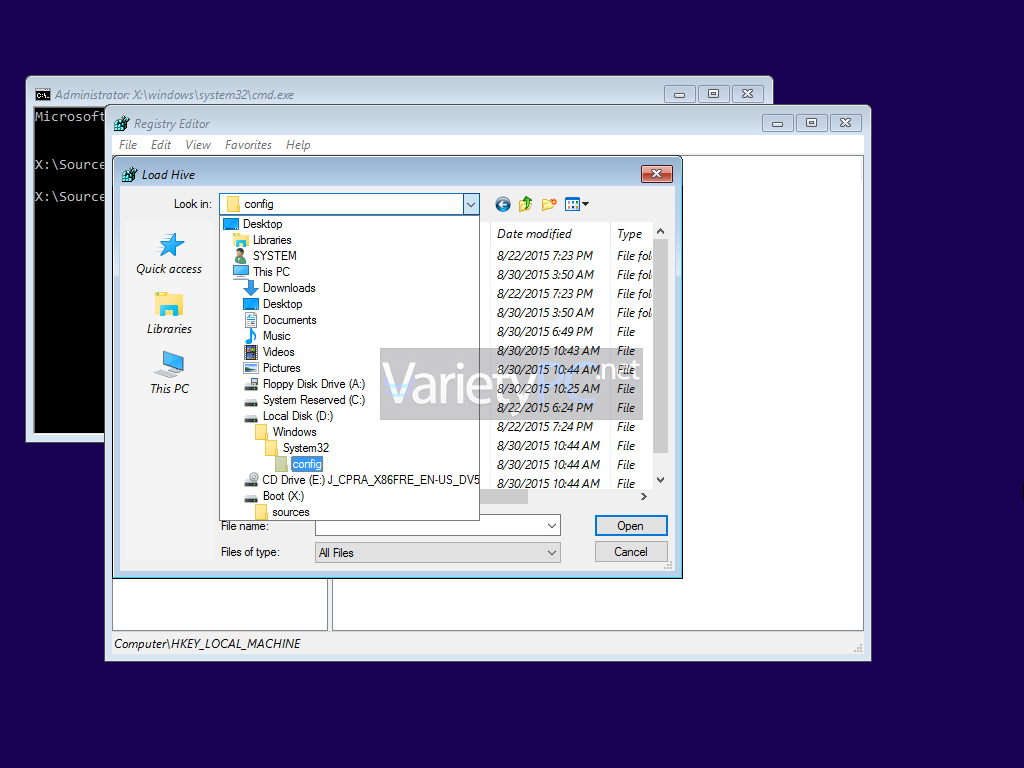This screenshot has height=768, width=1024.
Task: Open the view options dropdown arrow
Action: click(x=586, y=204)
